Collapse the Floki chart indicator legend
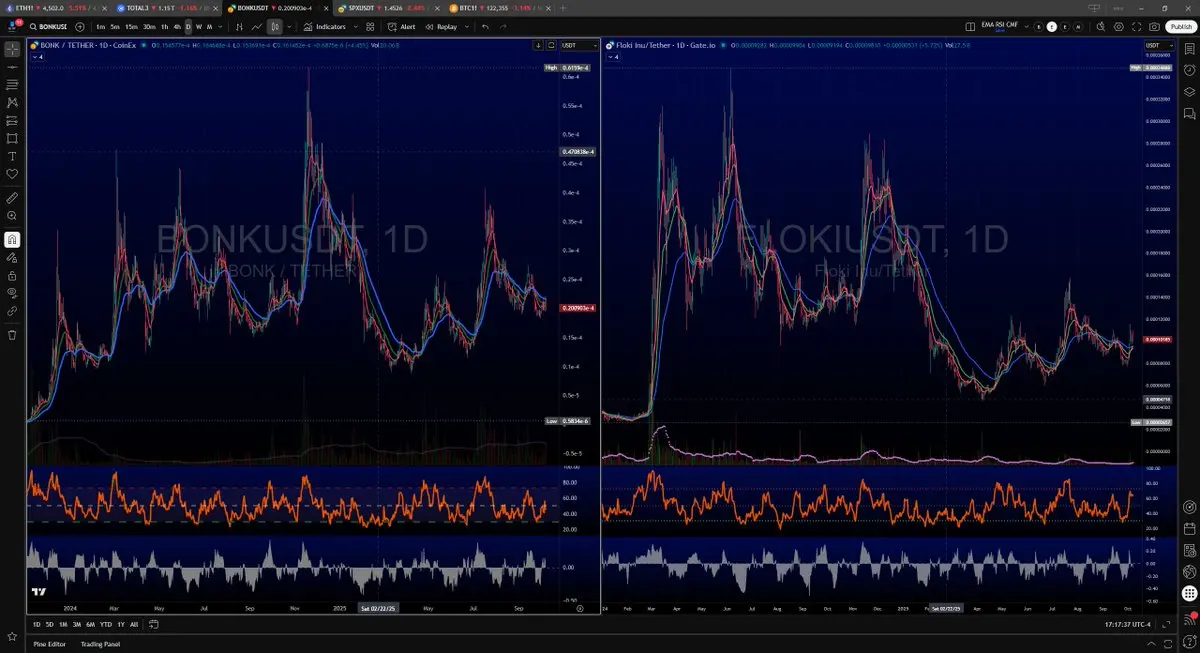The image size is (1200, 653). point(614,57)
